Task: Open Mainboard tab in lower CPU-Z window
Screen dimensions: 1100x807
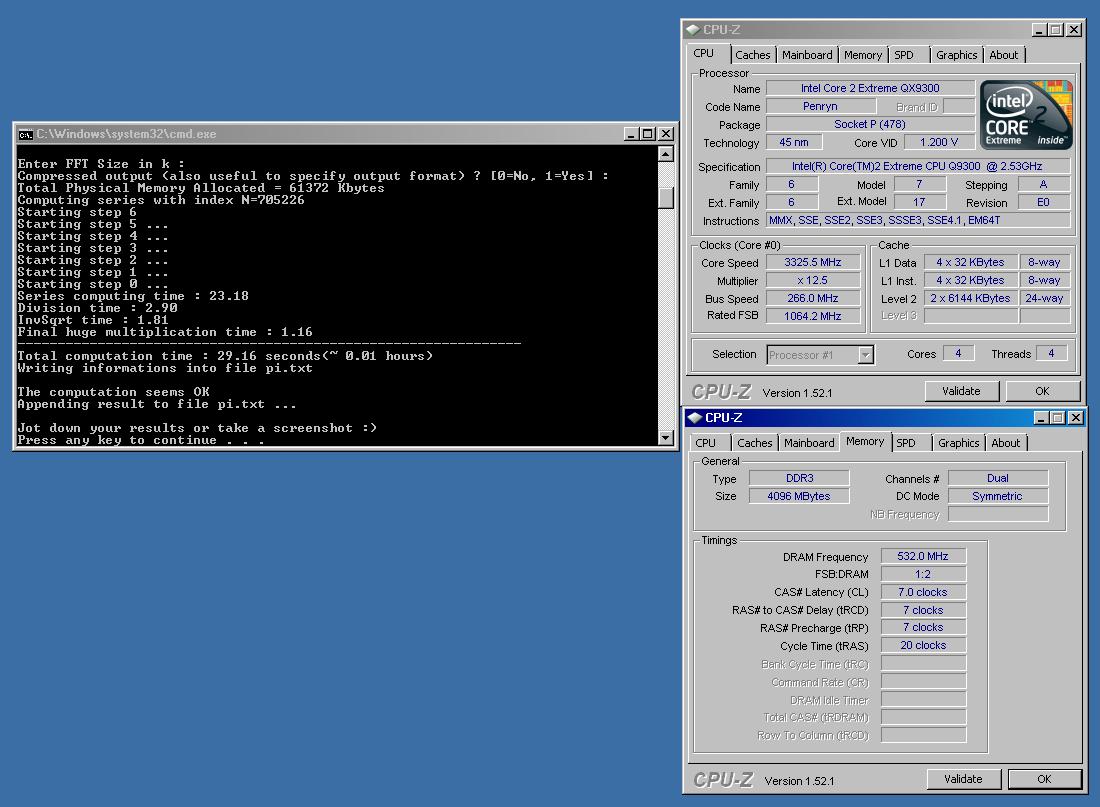Action: [x=809, y=443]
